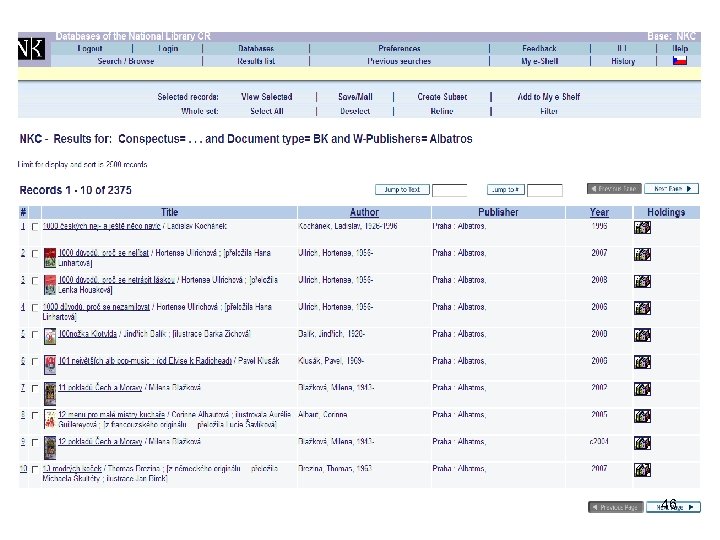The width and height of the screenshot is (720, 540).
Task: Open cover thumbnail of 11 pokladů record
Action: pos(50,394)
